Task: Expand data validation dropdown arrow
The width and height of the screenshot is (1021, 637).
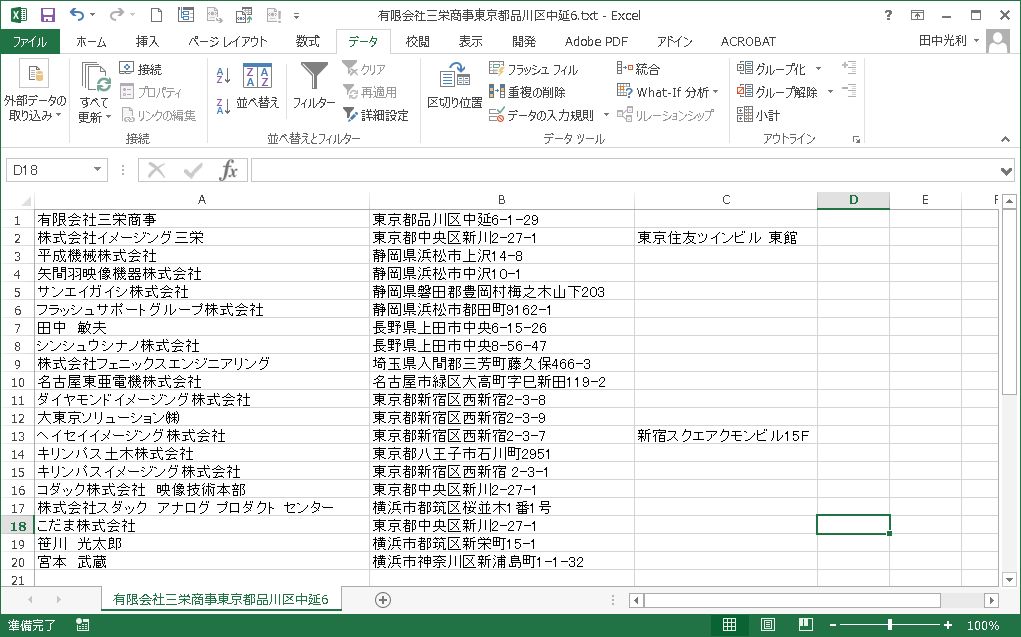Action: pyautogui.click(x=606, y=115)
